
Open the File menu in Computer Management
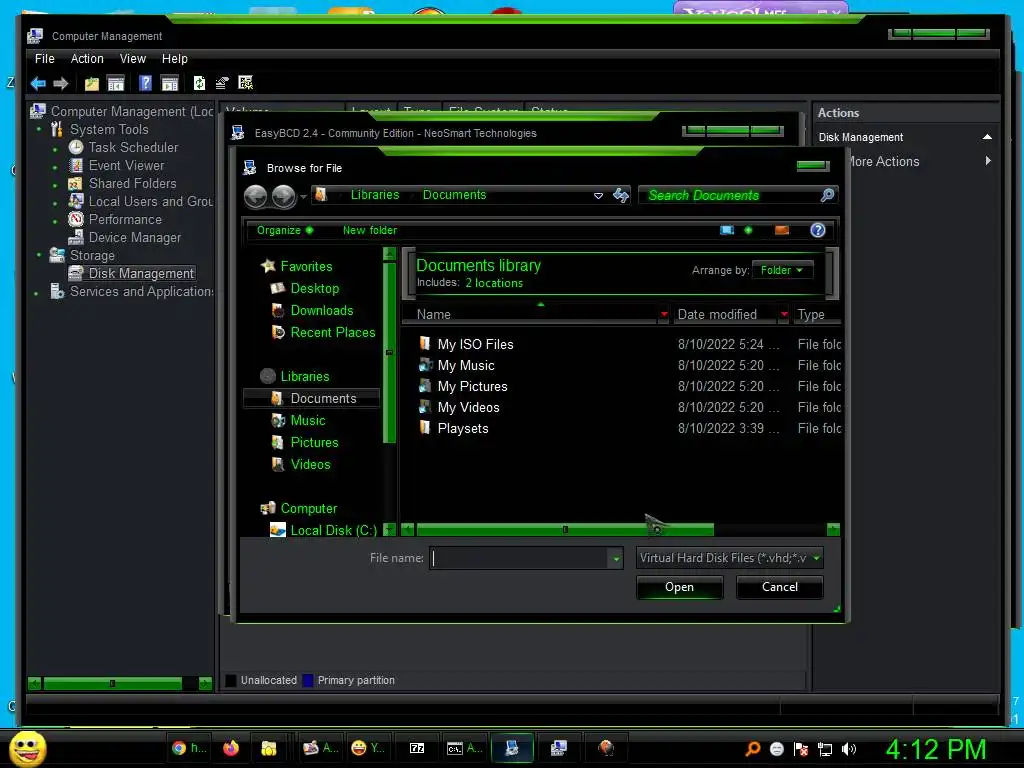point(44,59)
